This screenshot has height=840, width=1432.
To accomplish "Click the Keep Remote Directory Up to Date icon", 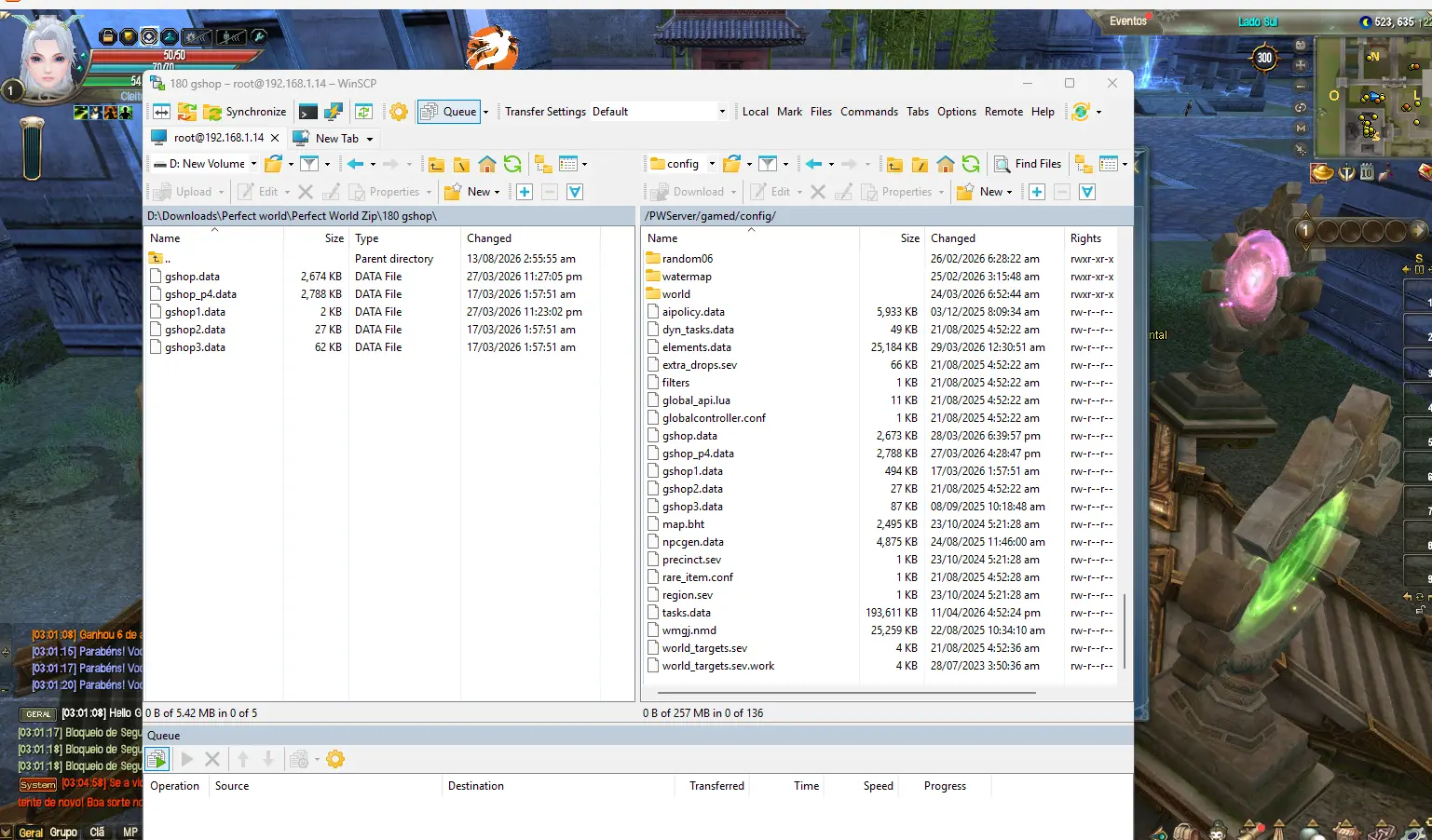I will pos(187,112).
